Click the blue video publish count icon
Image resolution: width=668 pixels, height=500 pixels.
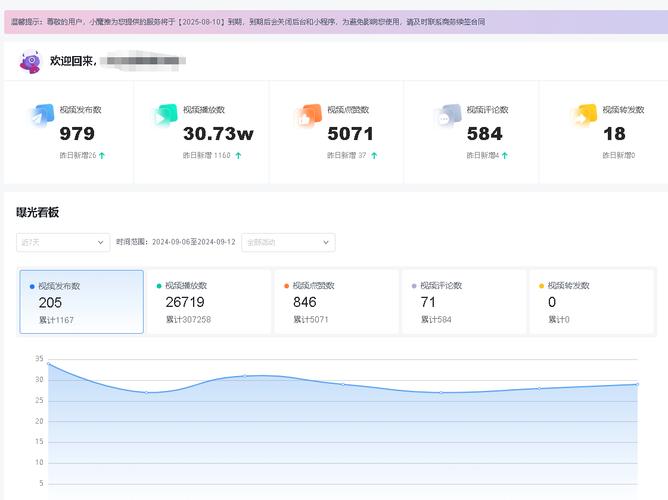coord(43,115)
